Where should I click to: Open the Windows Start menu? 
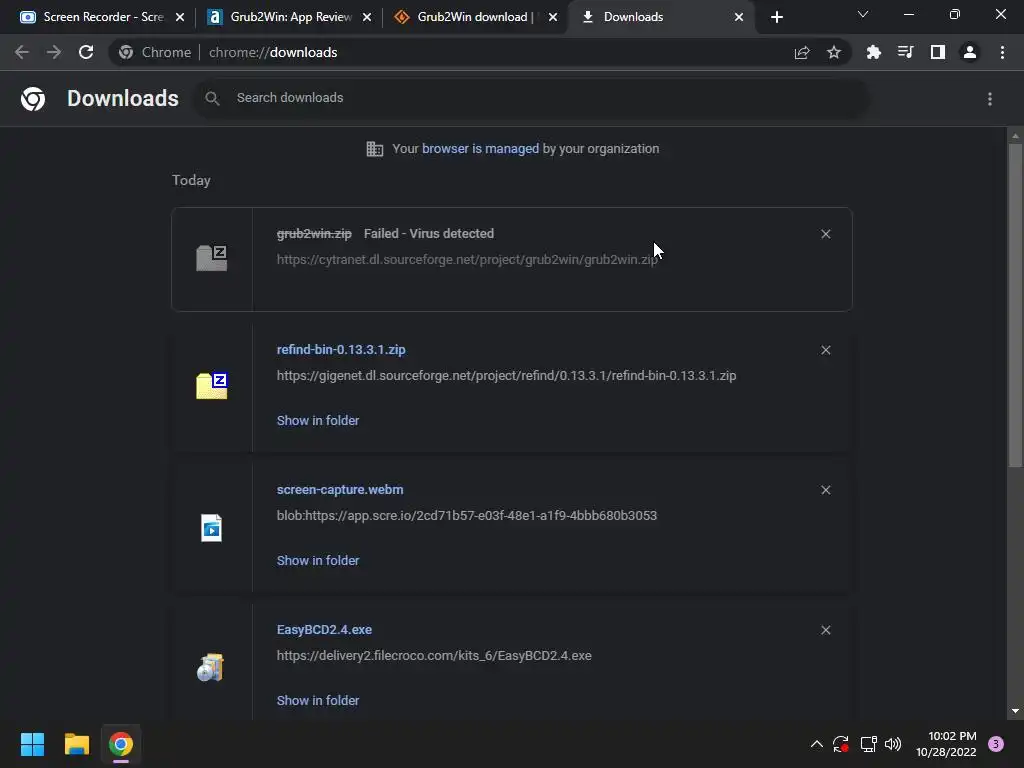(32, 744)
